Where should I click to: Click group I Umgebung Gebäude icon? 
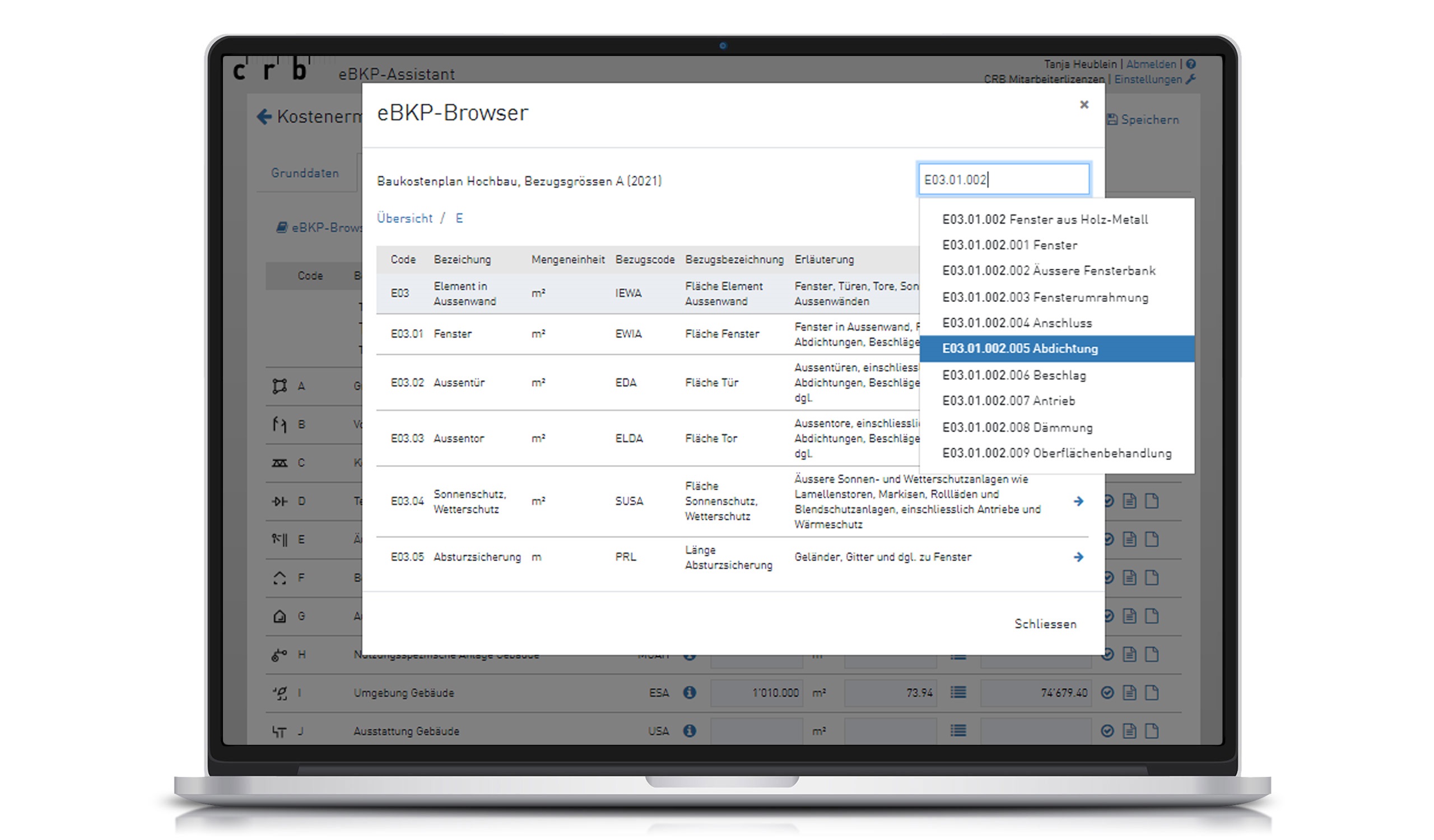pos(280,693)
